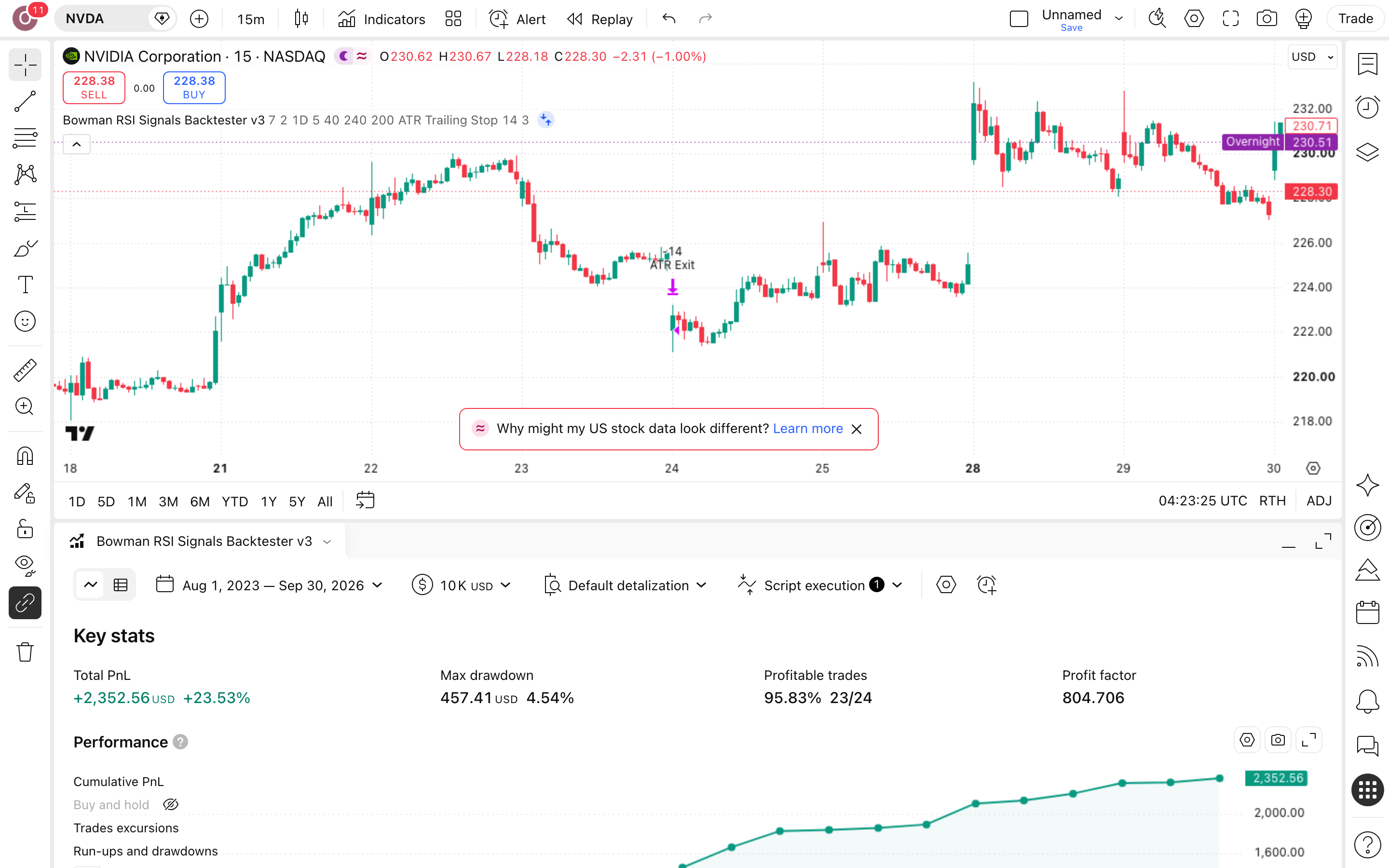
Task: Enter fullscreen mode
Action: coord(1231,19)
